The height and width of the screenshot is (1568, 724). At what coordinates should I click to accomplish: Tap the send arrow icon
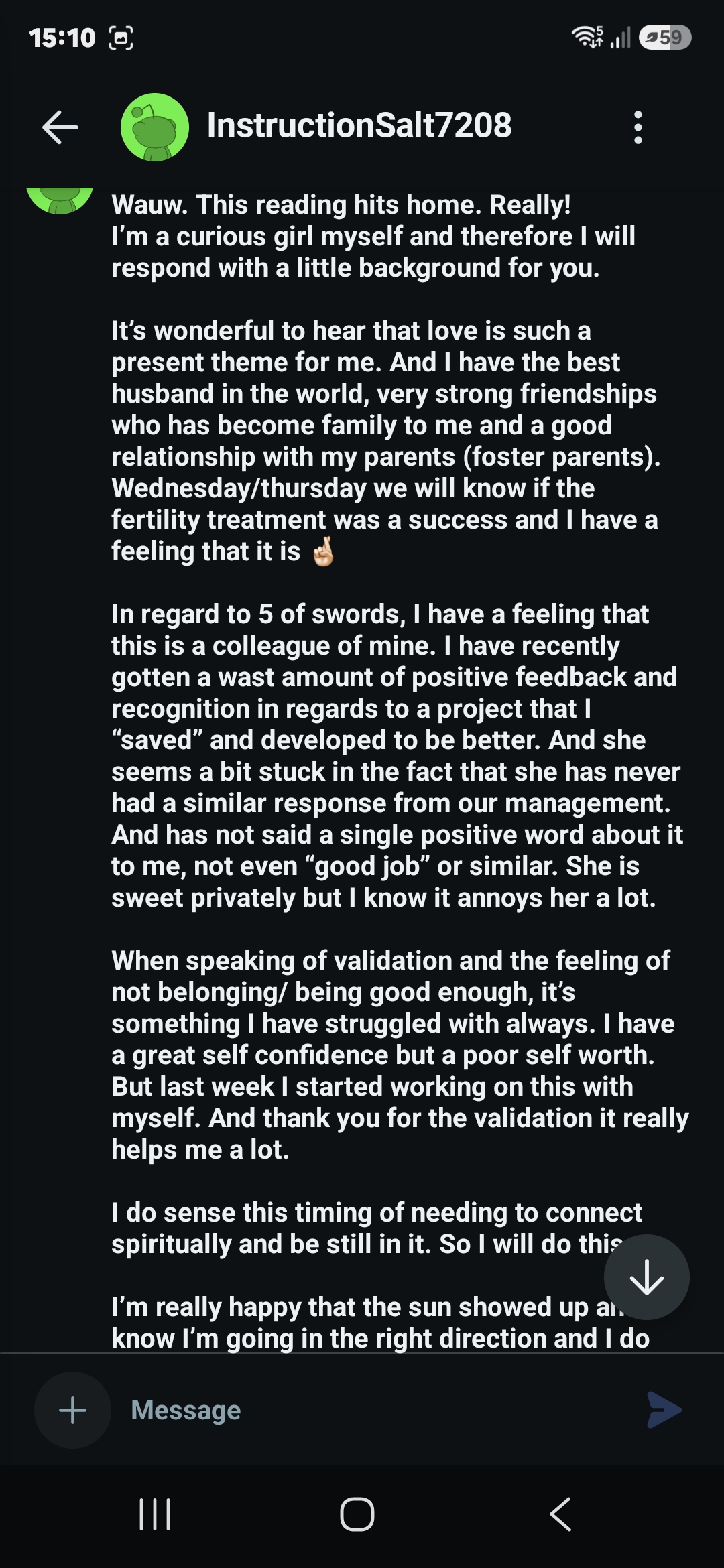point(664,1410)
